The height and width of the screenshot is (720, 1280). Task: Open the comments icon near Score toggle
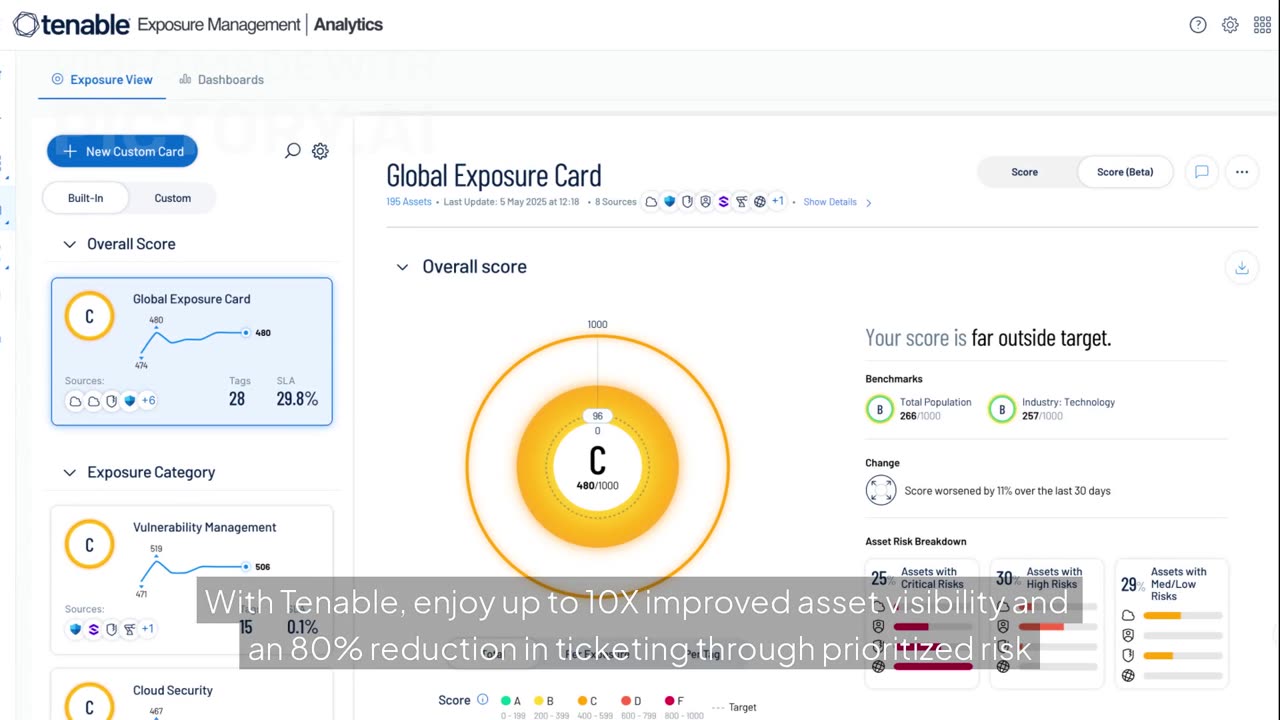[x=1201, y=172]
